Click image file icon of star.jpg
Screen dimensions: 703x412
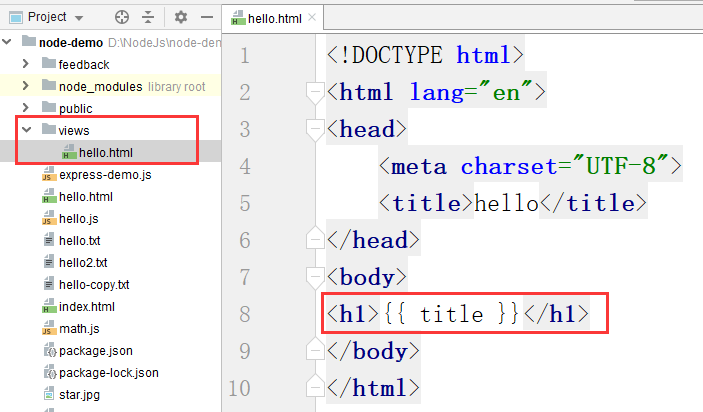click(x=49, y=394)
